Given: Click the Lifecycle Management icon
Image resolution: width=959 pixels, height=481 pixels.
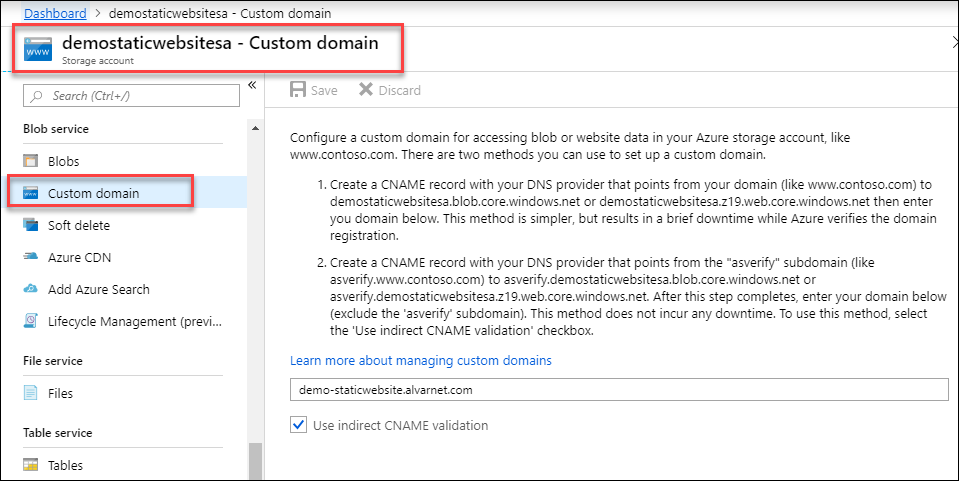Looking at the screenshot, I should coord(31,321).
